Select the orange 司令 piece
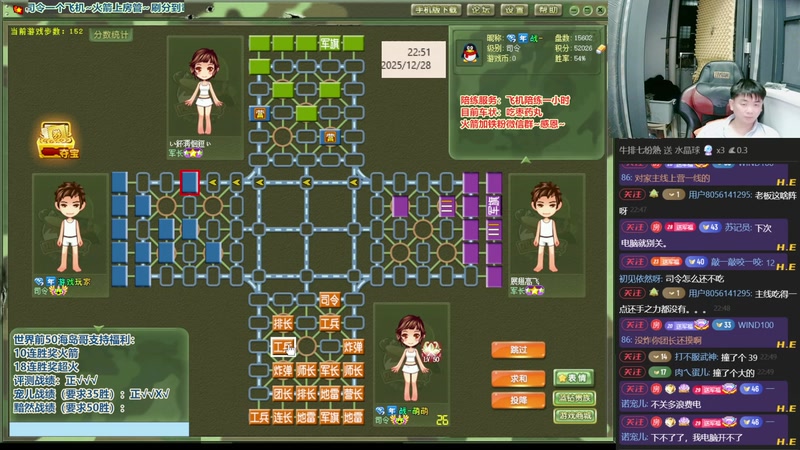This screenshot has width=800, height=450. pyautogui.click(x=330, y=300)
